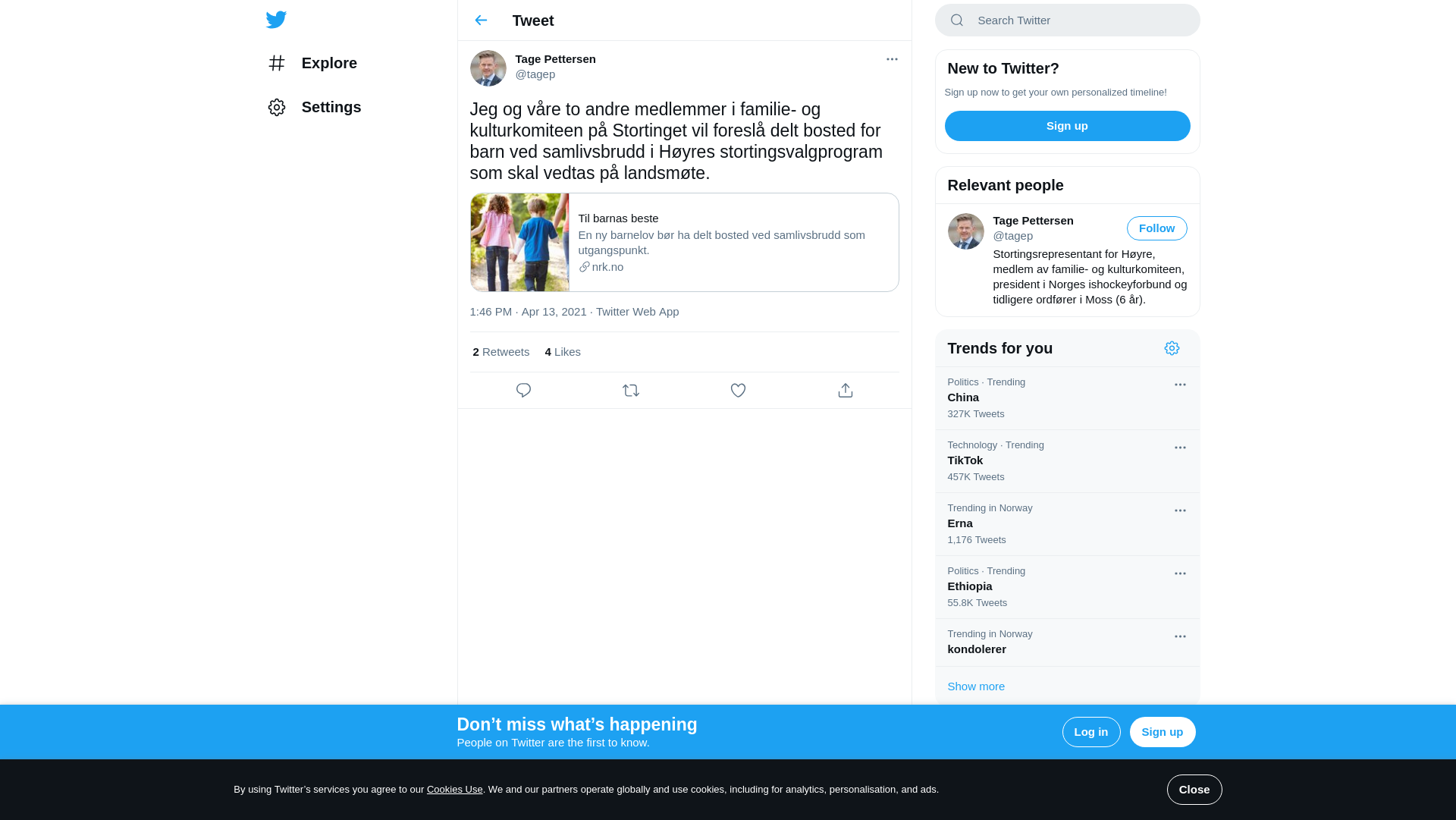Click Tage Pettersen's avatar on the tweet
This screenshot has height=820, width=1456.
coord(488,68)
